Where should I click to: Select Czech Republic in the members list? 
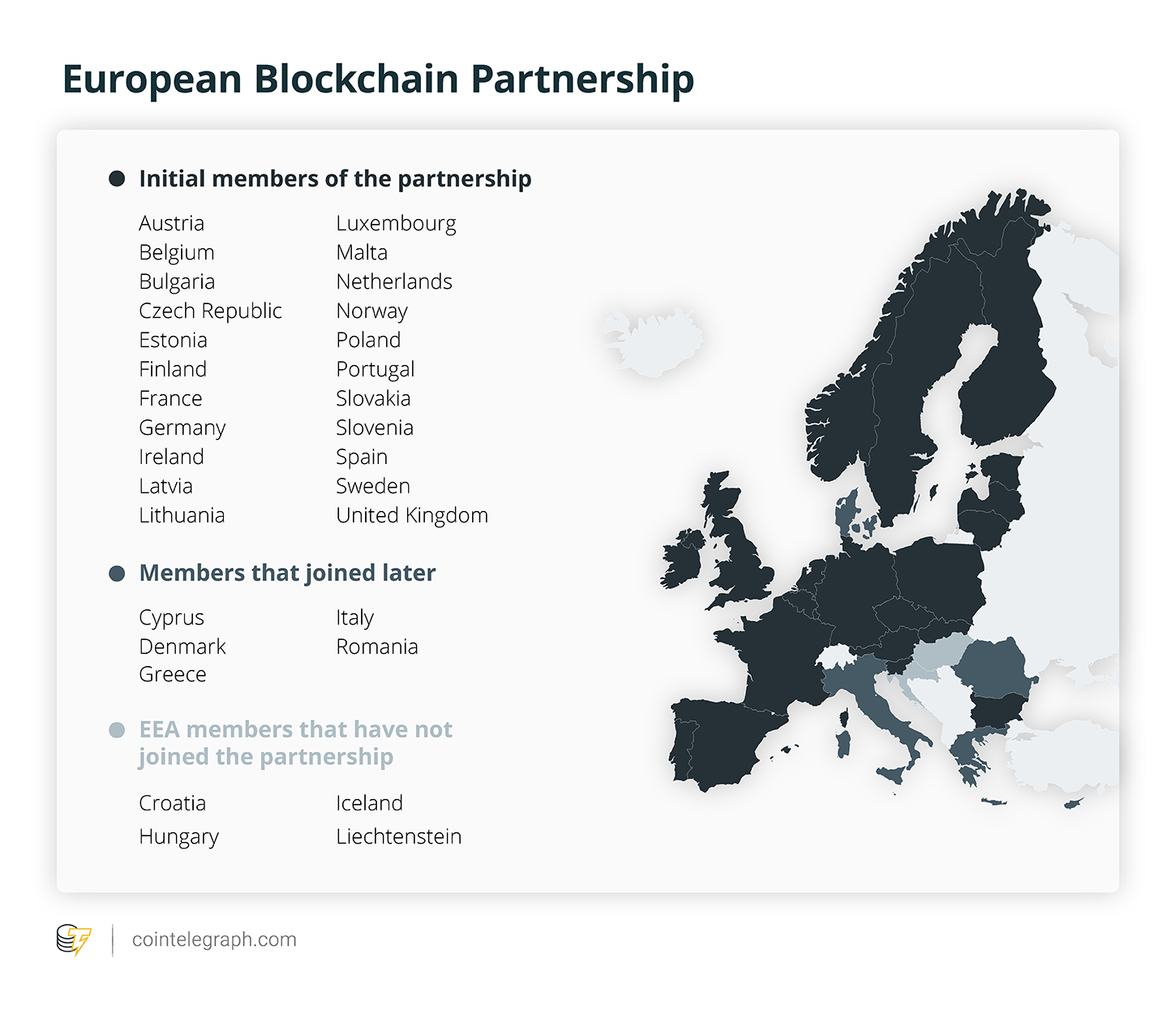pos(210,311)
